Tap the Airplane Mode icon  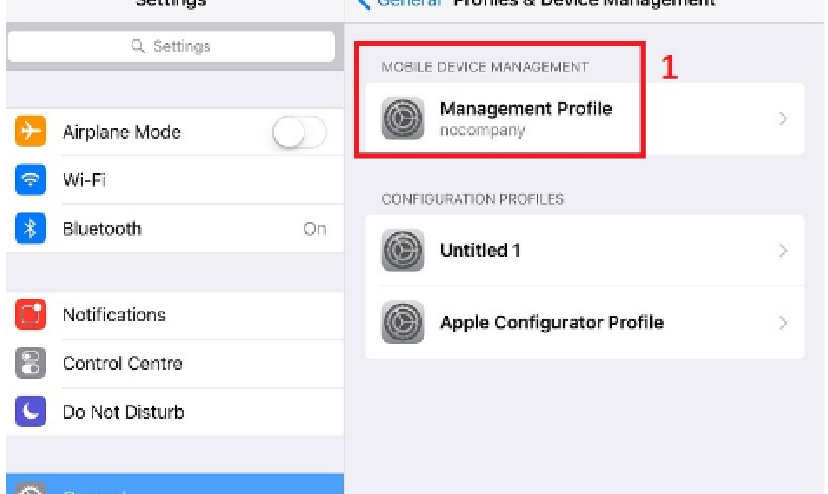(31, 132)
